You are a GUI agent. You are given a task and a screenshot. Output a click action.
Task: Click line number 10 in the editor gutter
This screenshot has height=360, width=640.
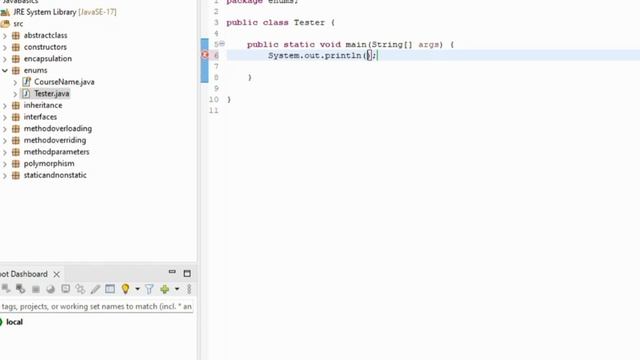pos(214,100)
